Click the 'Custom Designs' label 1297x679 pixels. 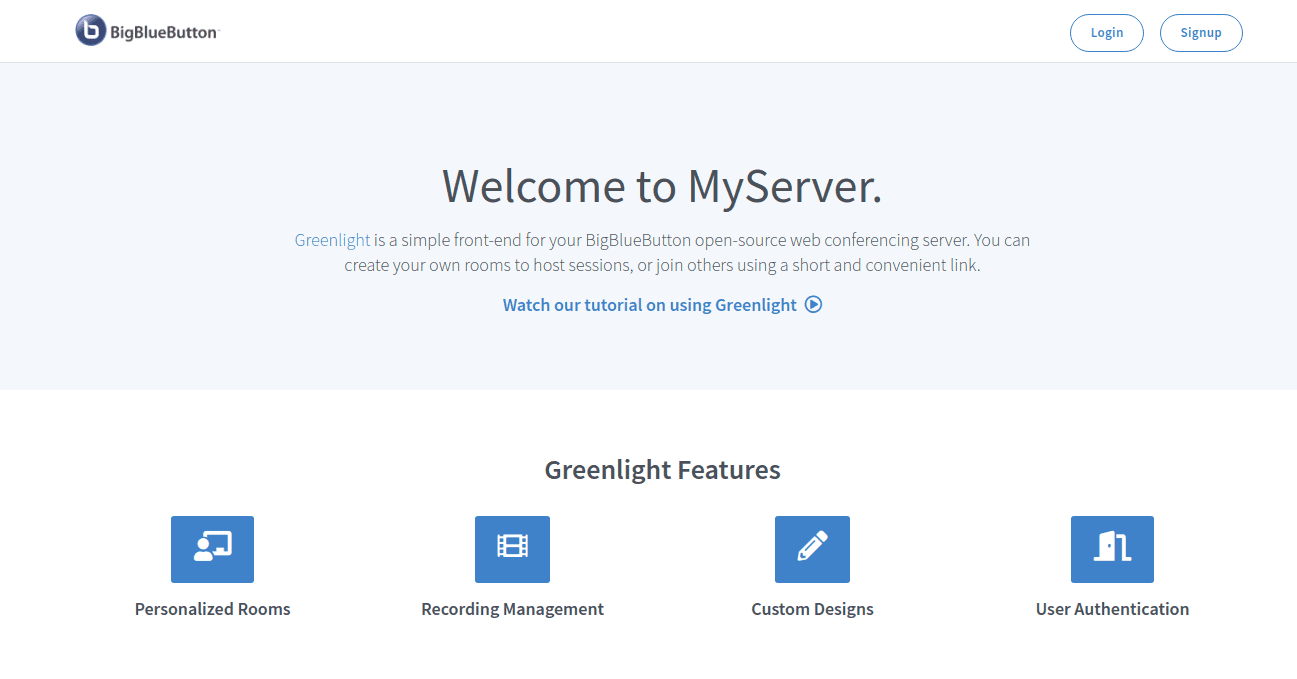(812, 609)
